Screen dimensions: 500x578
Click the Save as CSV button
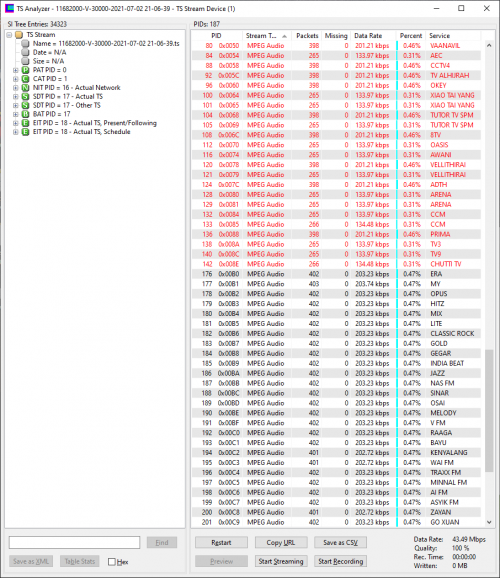point(340,542)
